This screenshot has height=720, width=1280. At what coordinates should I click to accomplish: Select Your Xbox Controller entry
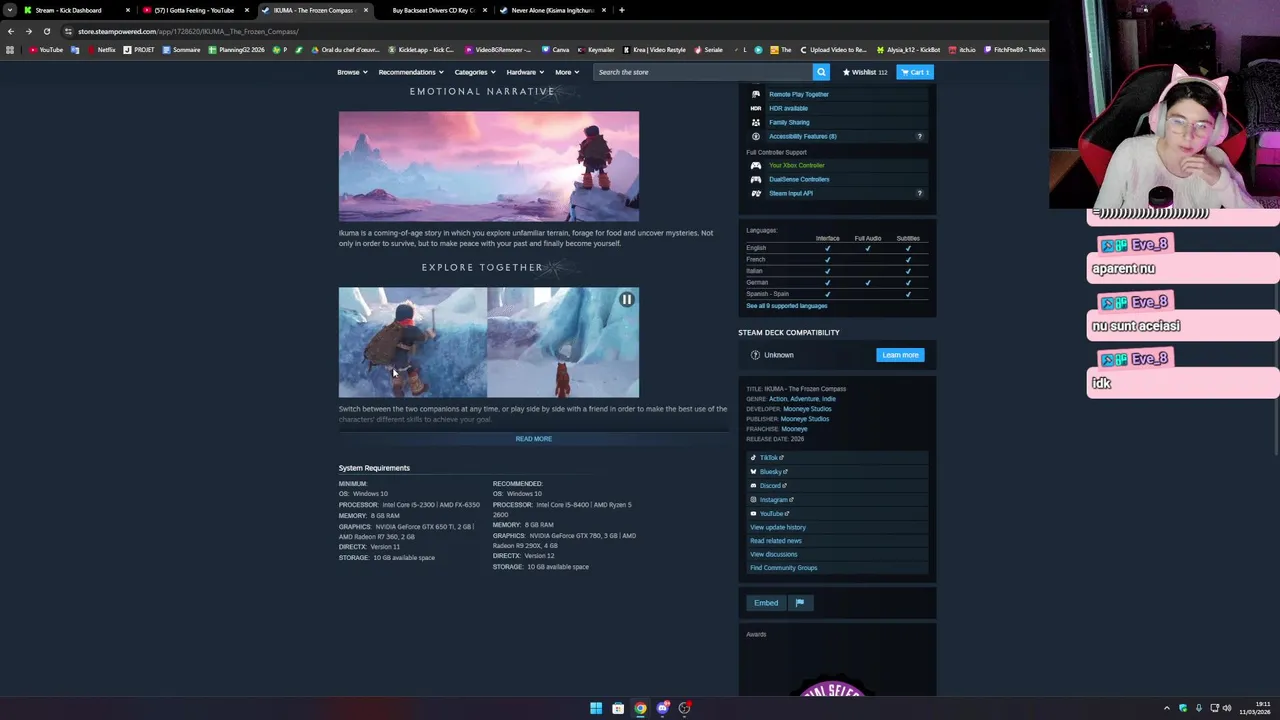796,165
